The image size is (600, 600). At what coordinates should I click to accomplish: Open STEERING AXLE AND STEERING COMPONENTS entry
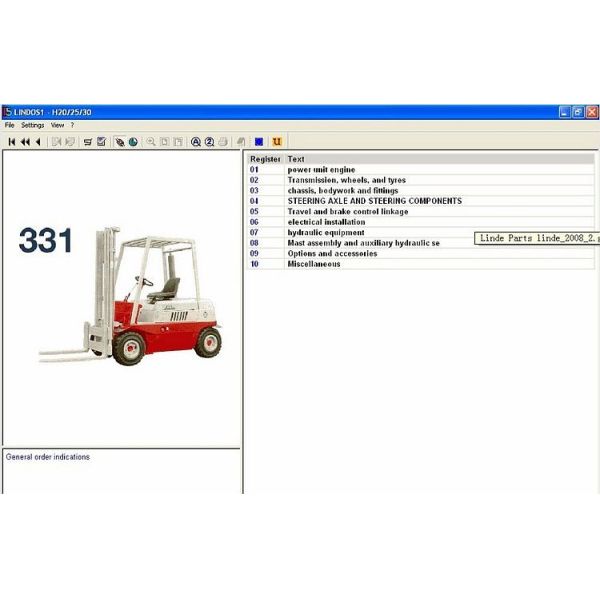(374, 201)
